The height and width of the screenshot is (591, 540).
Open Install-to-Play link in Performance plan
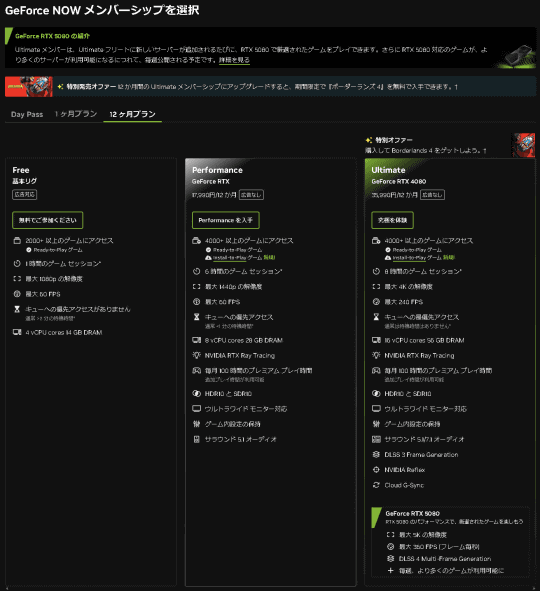229,258
